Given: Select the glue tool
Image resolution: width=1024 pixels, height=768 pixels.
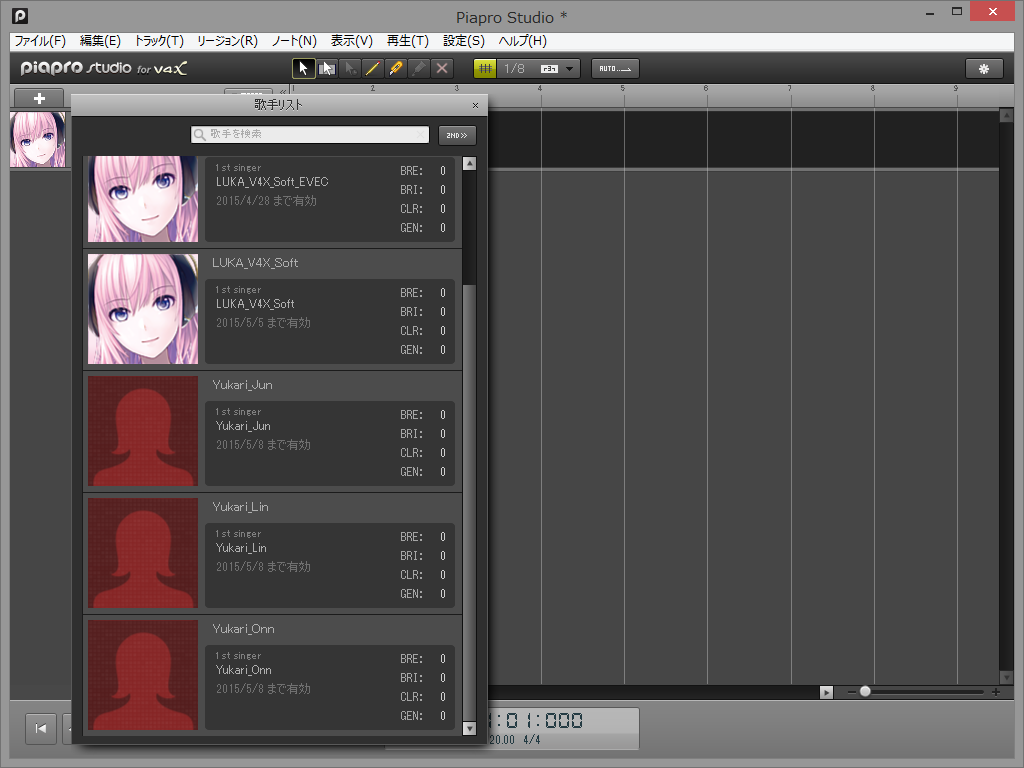Looking at the screenshot, I should coord(419,69).
